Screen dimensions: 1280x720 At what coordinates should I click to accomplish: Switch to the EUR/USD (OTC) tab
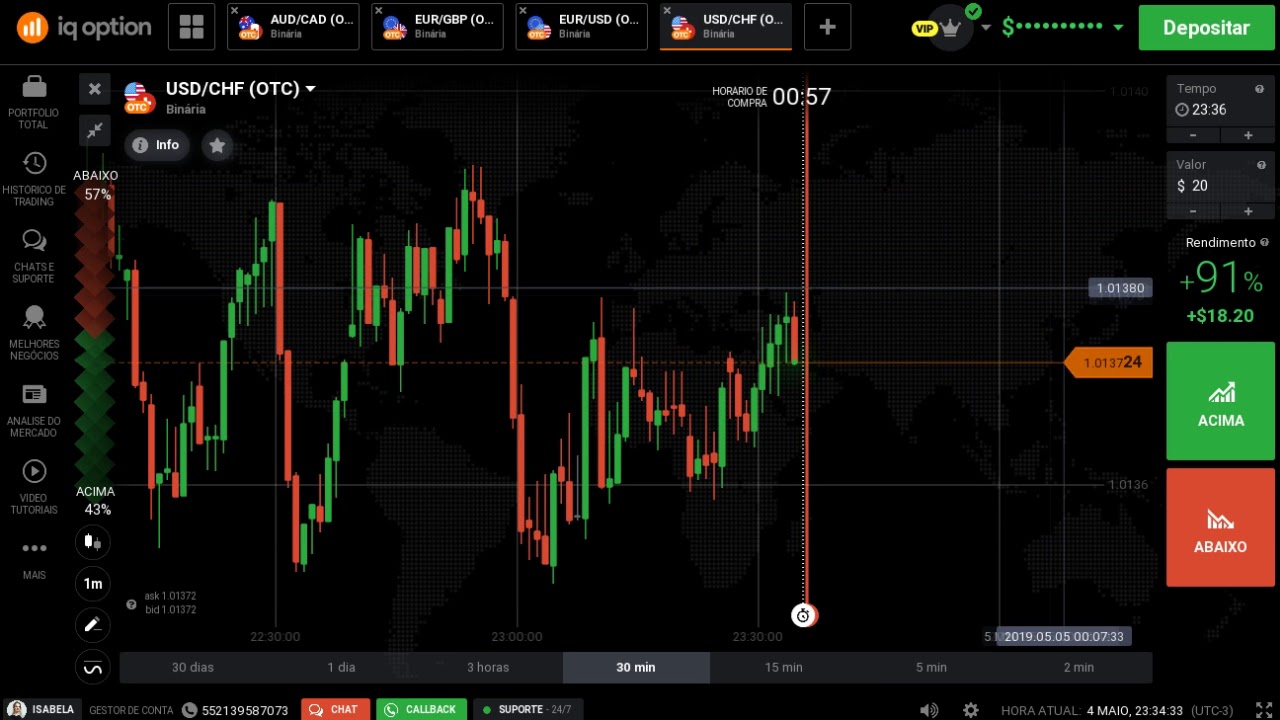pyautogui.click(x=581, y=27)
